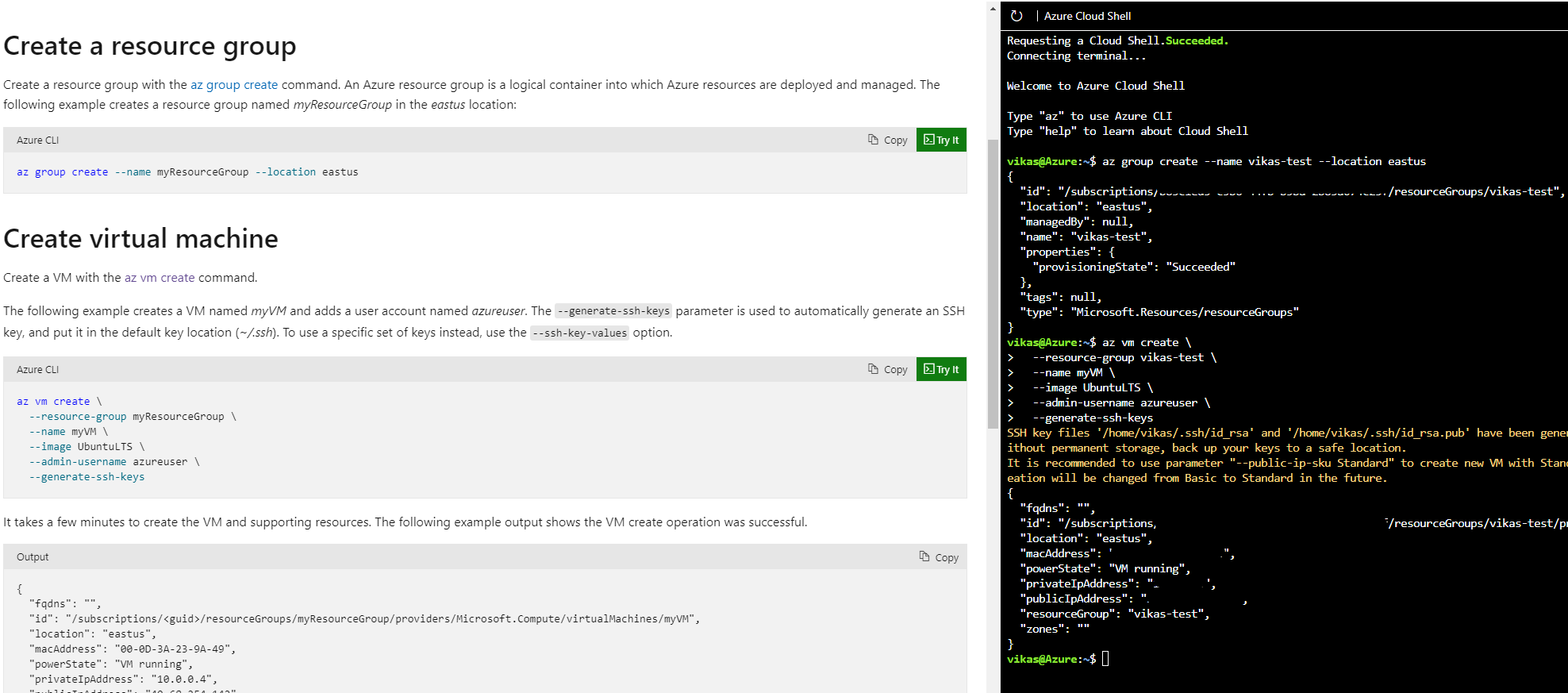Copy the az group create code block
This screenshot has width=1568, height=693.
point(887,140)
